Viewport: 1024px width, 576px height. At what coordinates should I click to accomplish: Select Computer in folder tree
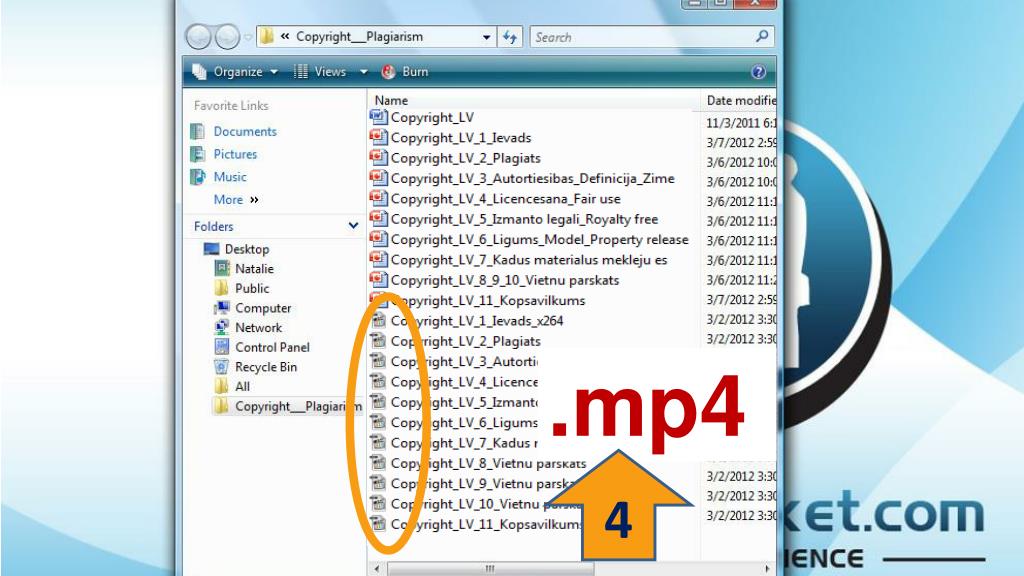(263, 308)
